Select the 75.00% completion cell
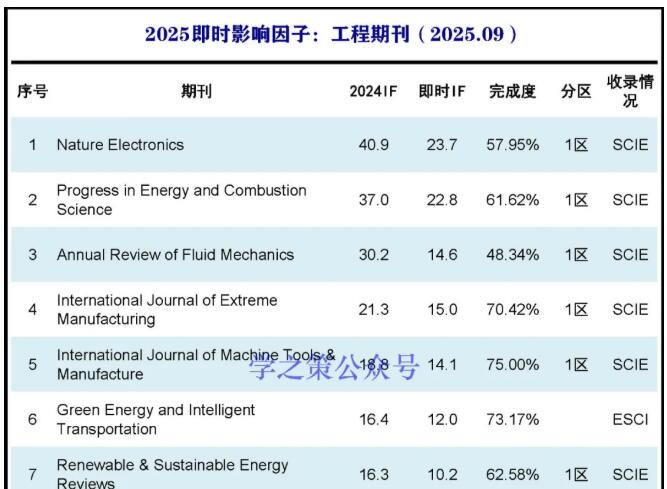This screenshot has height=489, width=667. pos(512,365)
